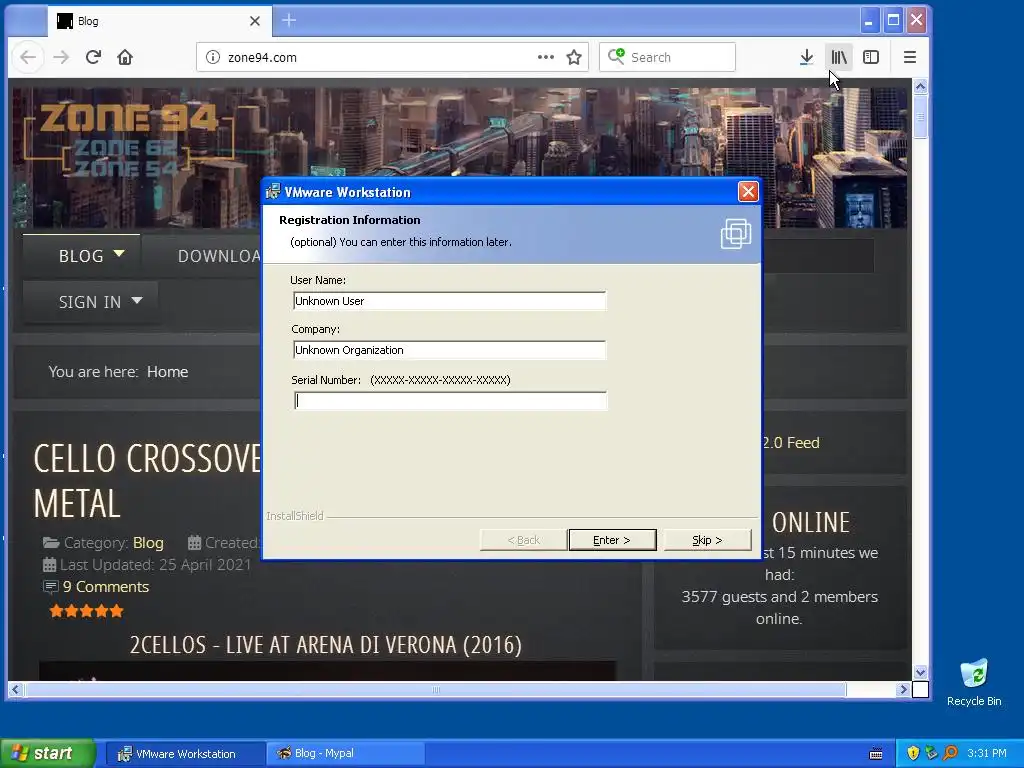This screenshot has height=768, width=1024.
Task: Click '3577 guests and 2 members' text
Action: click(x=779, y=597)
